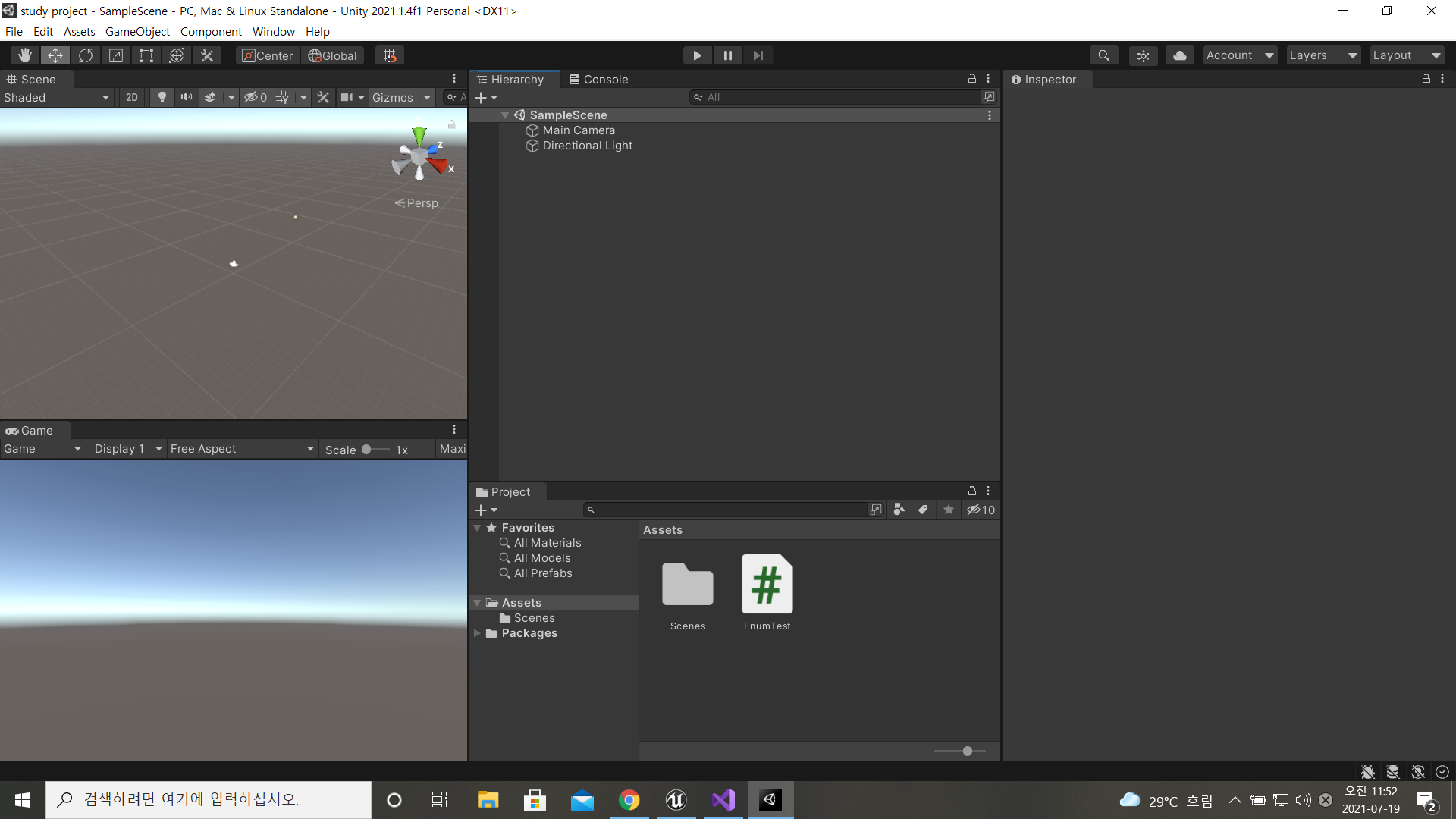1456x819 pixels.
Task: Toggle scene audio speaker button
Action: coord(186,97)
